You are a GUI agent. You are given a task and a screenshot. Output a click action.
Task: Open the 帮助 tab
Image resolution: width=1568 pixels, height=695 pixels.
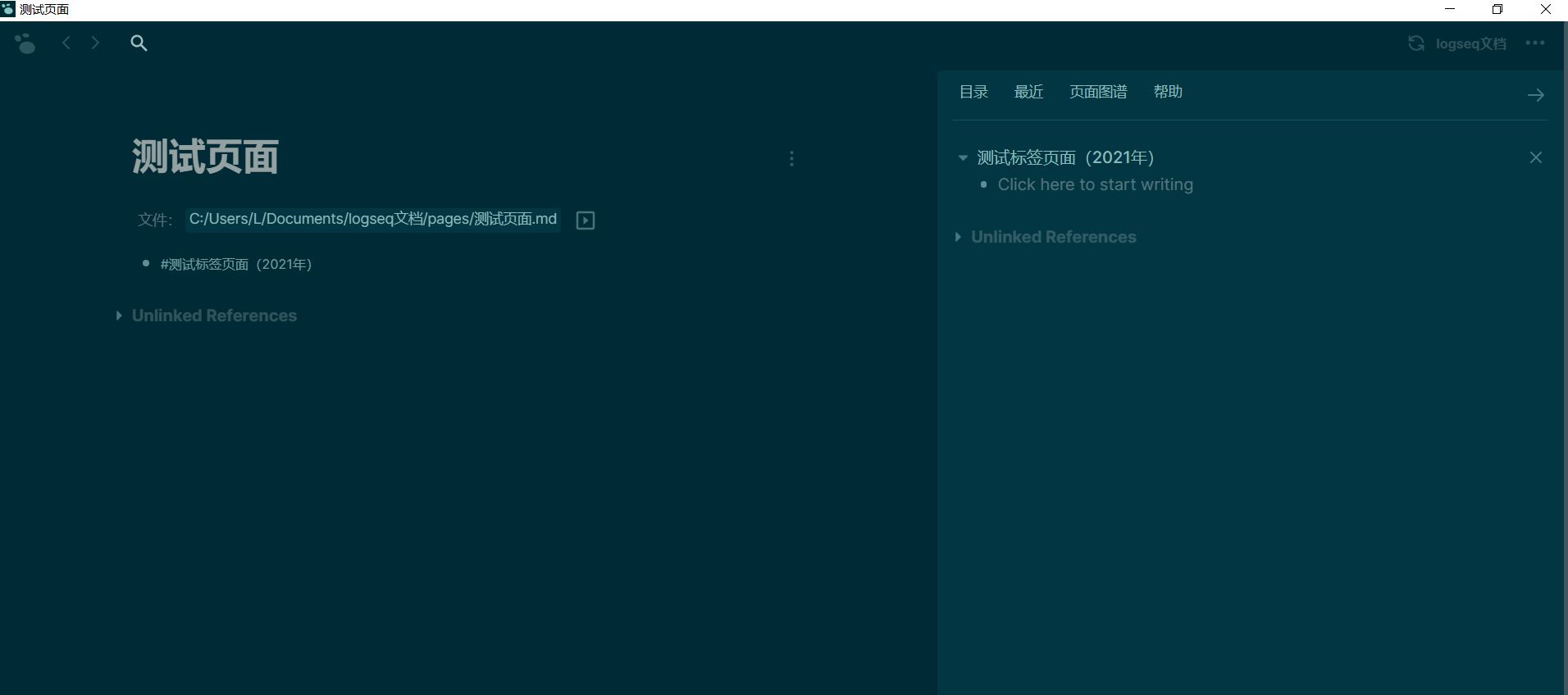[1168, 92]
